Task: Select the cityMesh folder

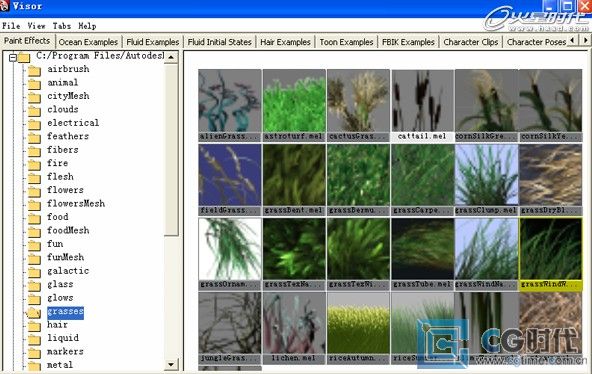Action: pyautogui.click(x=68, y=96)
